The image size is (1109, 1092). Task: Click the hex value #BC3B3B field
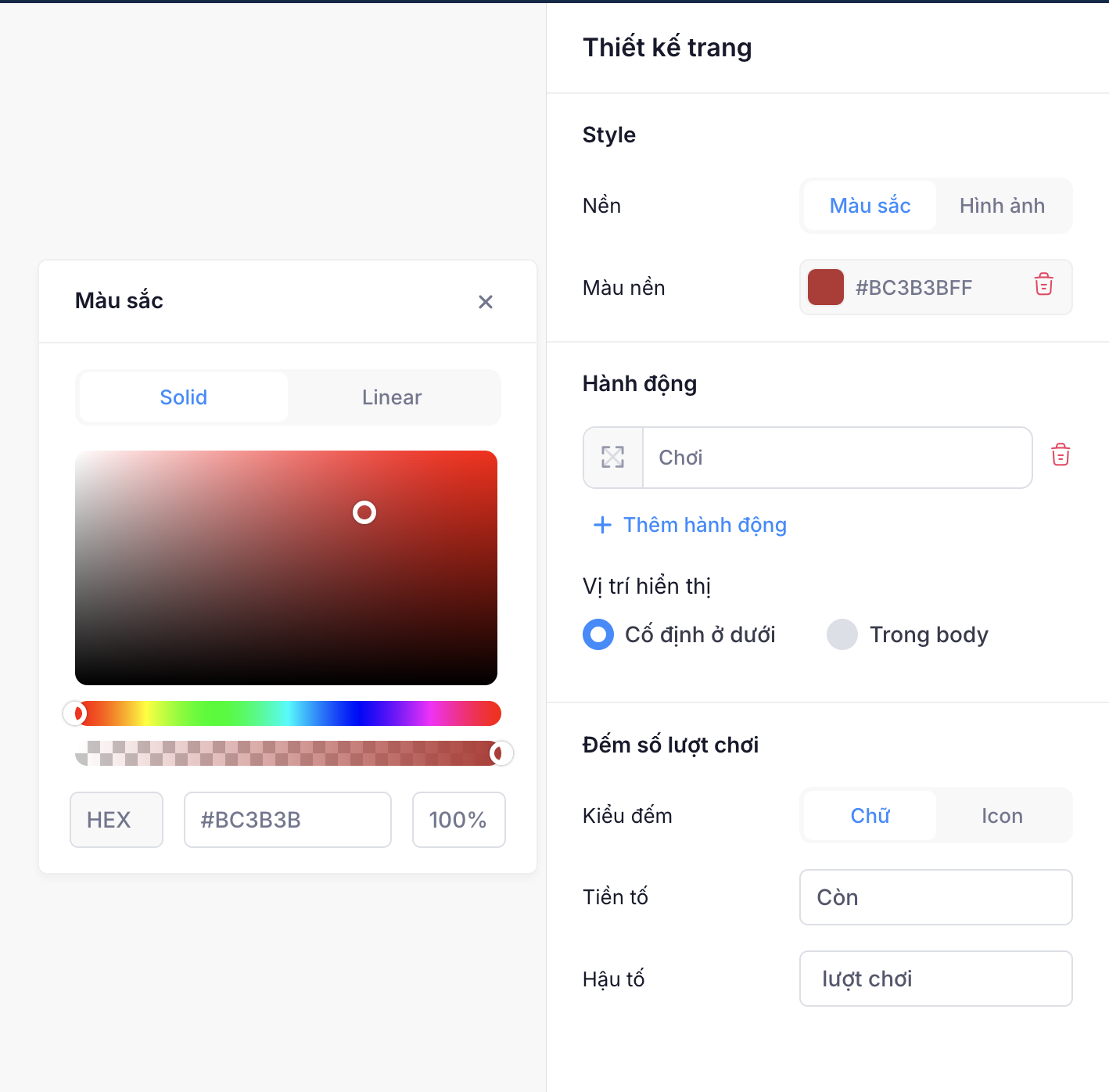coord(288,820)
